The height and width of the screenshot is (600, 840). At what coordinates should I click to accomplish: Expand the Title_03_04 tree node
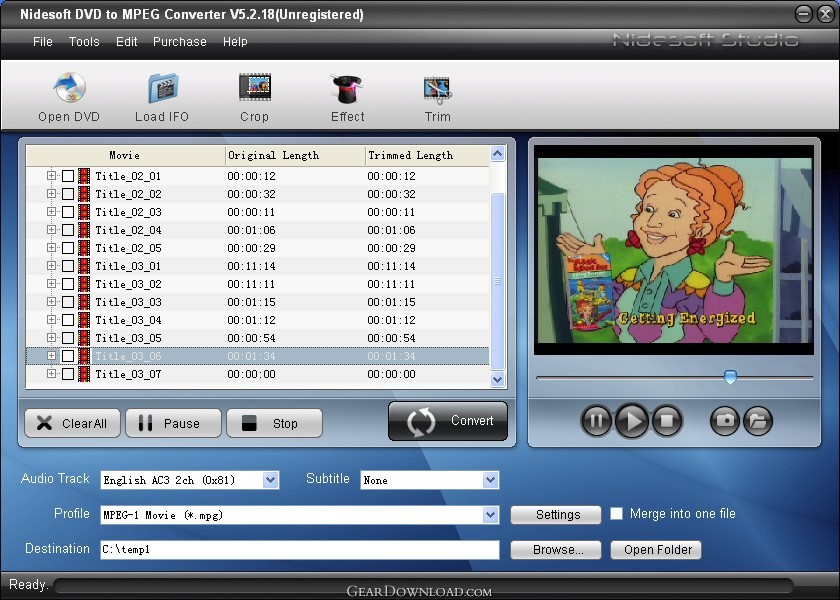click(51, 319)
